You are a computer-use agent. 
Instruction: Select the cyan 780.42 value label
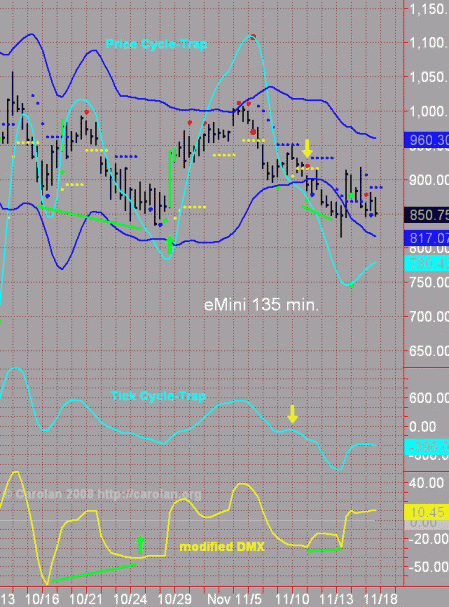coord(426,263)
